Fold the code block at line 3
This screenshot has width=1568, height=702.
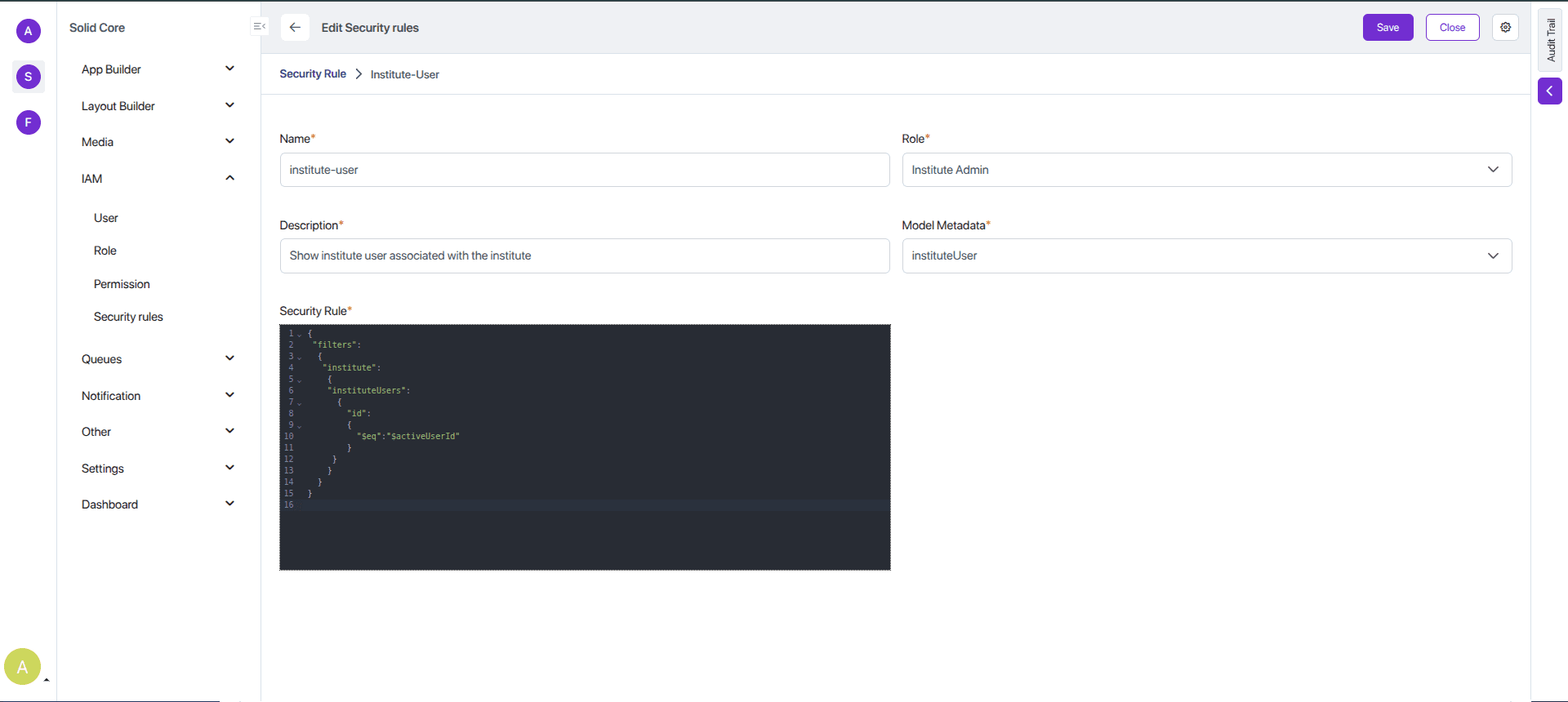tap(300, 357)
